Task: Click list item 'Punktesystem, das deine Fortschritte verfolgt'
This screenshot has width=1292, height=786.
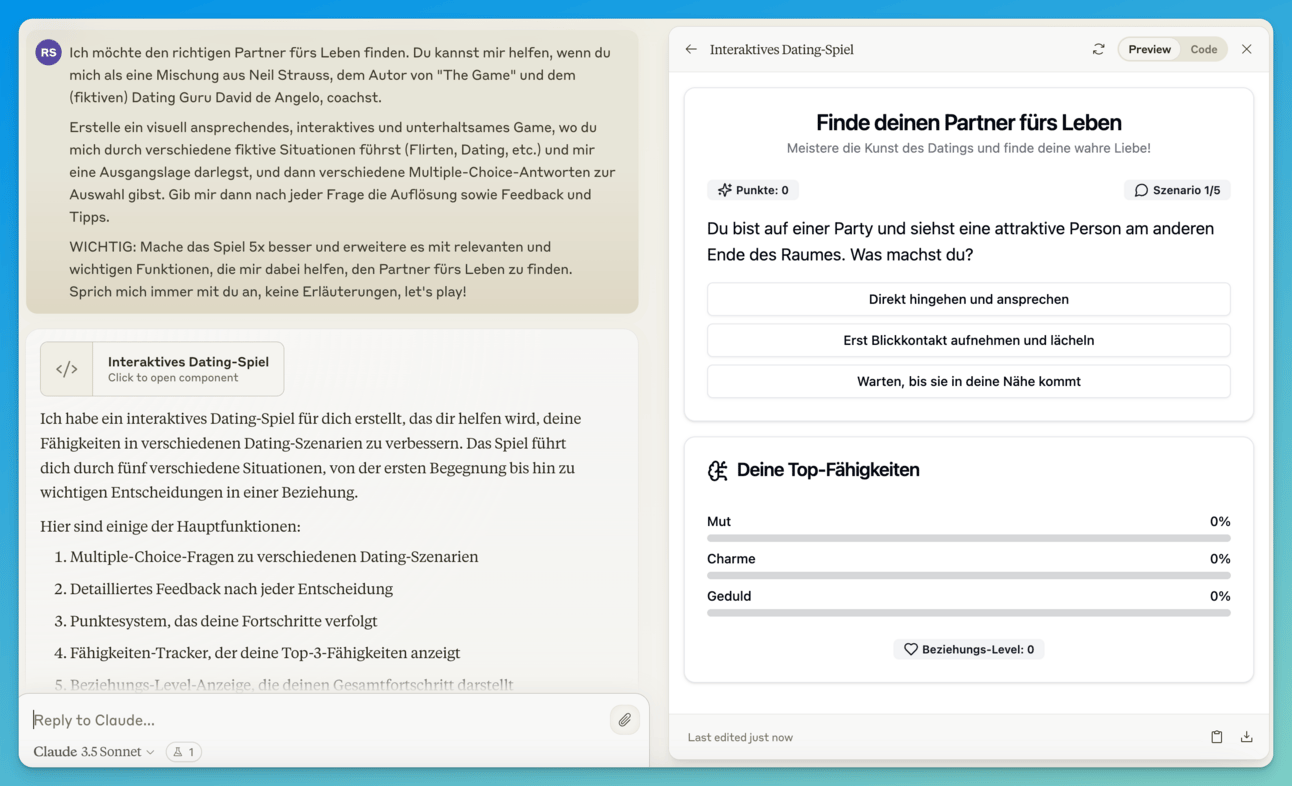Action: tap(223, 621)
